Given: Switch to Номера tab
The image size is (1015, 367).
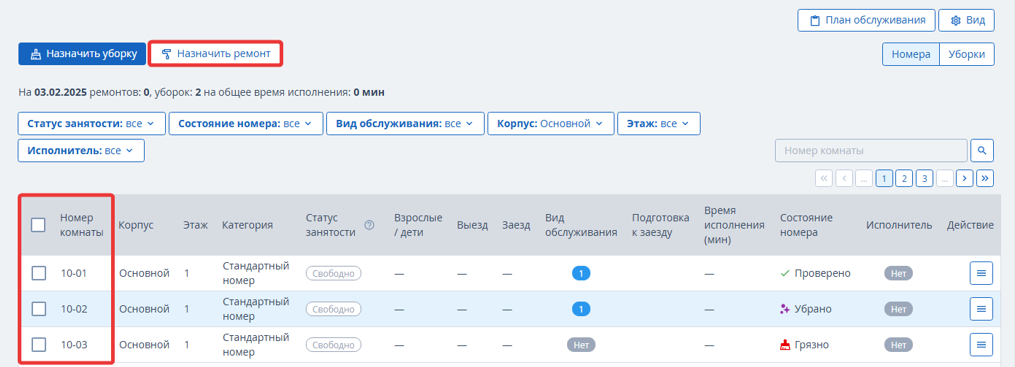Looking at the screenshot, I should [x=911, y=54].
